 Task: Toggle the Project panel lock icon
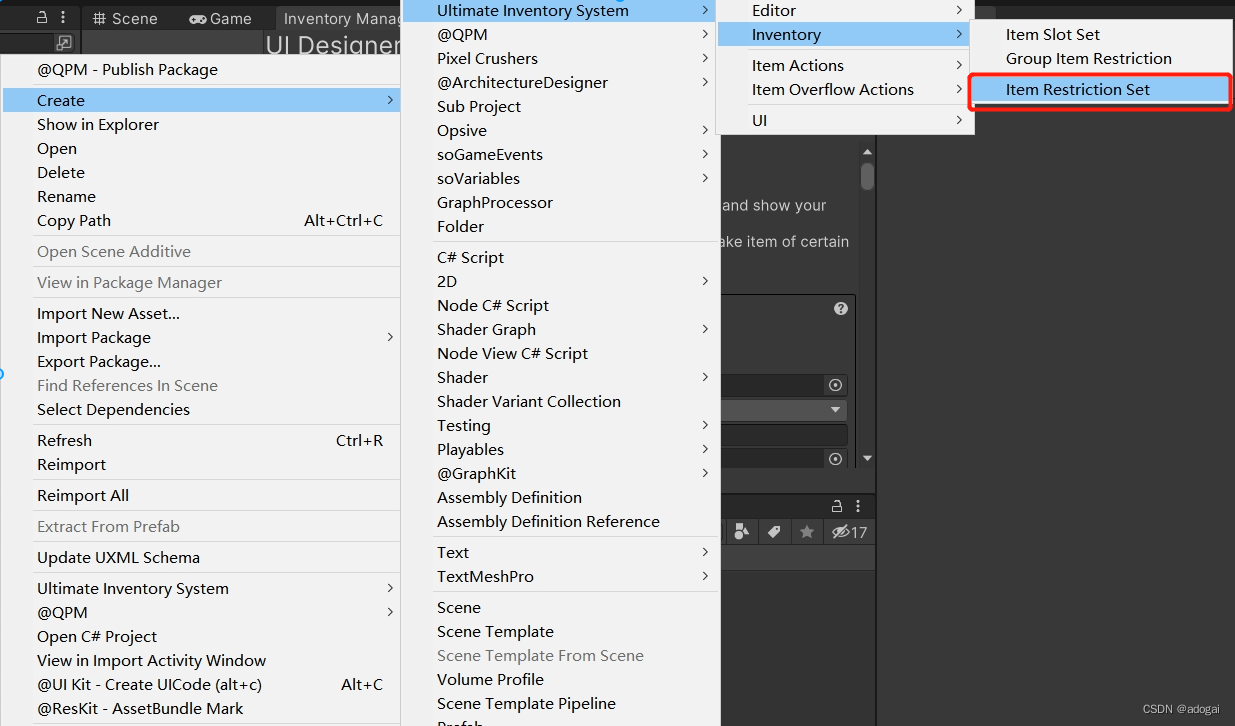coord(838,506)
